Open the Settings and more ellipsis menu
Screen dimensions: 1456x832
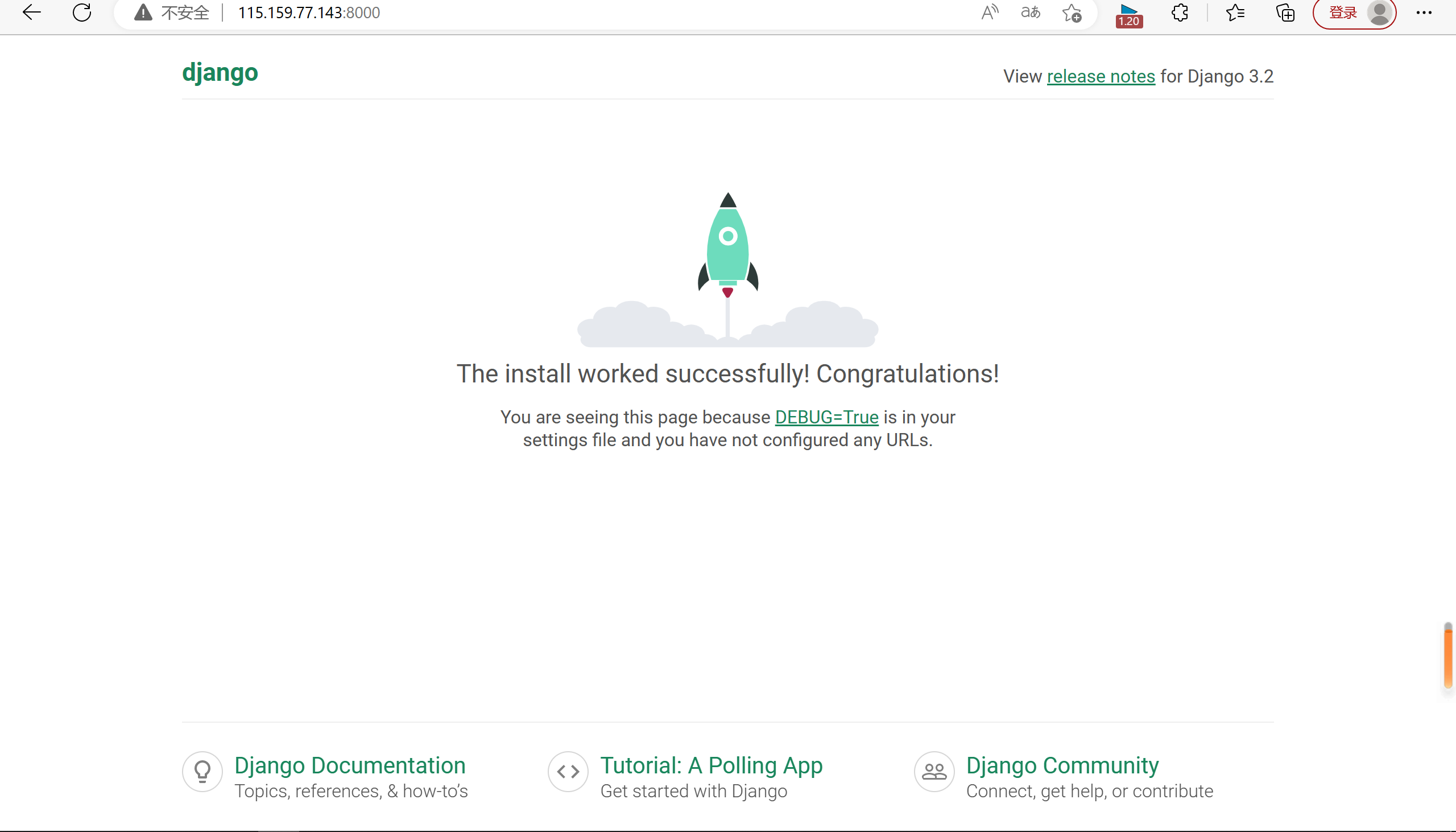click(1424, 13)
